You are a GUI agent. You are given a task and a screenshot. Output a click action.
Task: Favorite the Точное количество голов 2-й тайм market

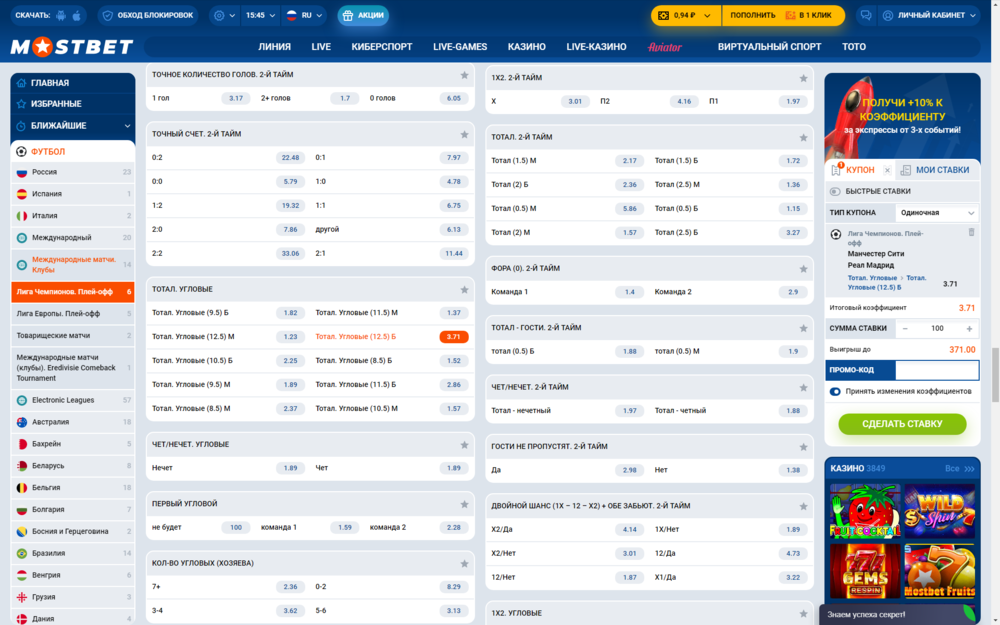[464, 75]
